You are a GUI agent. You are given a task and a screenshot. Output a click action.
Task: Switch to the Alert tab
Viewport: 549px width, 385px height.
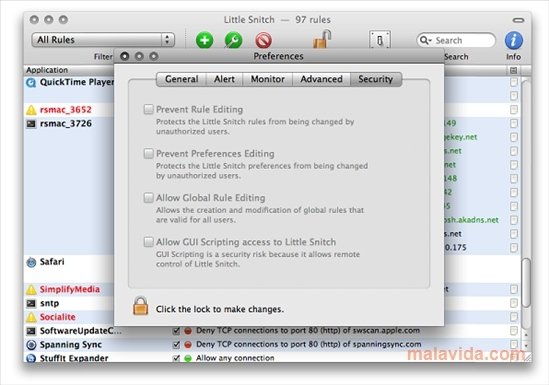click(224, 79)
